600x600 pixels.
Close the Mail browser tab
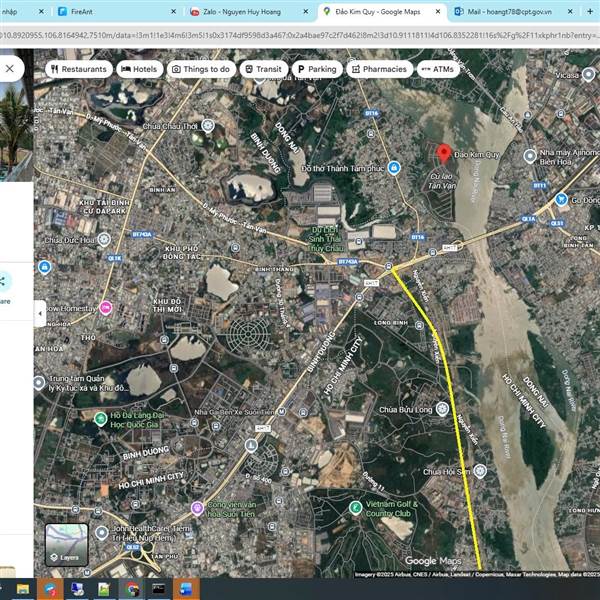(x=570, y=12)
